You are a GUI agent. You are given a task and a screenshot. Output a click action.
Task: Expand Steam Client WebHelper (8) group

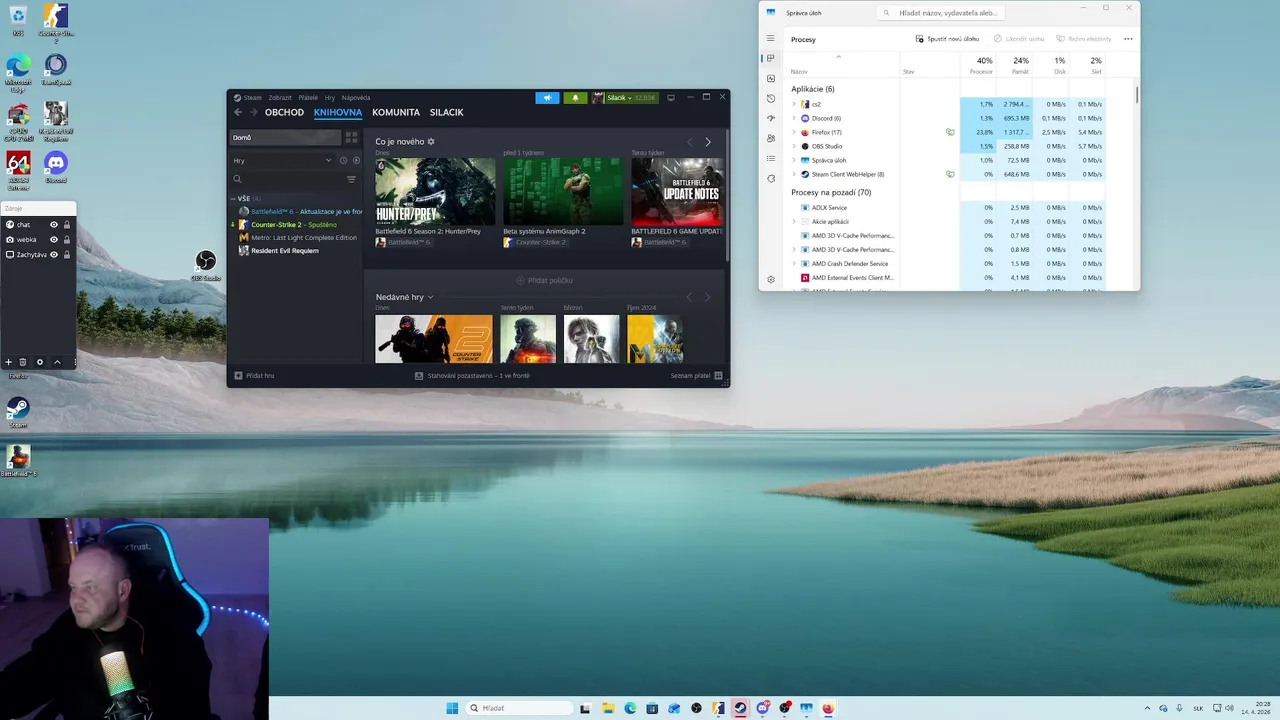pos(794,174)
